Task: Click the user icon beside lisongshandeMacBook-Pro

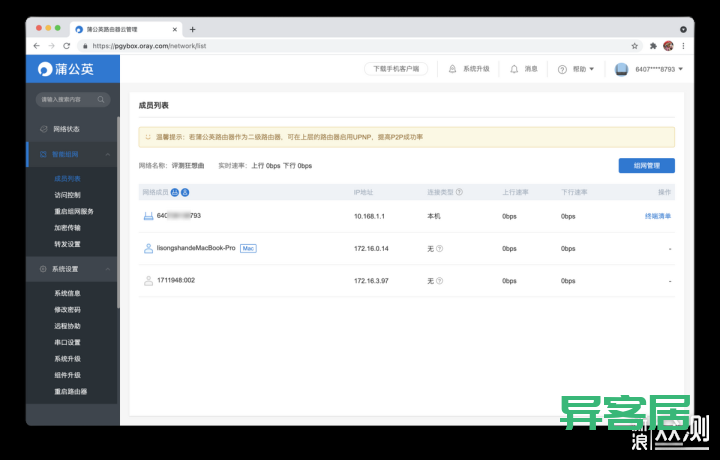Action: [148, 248]
